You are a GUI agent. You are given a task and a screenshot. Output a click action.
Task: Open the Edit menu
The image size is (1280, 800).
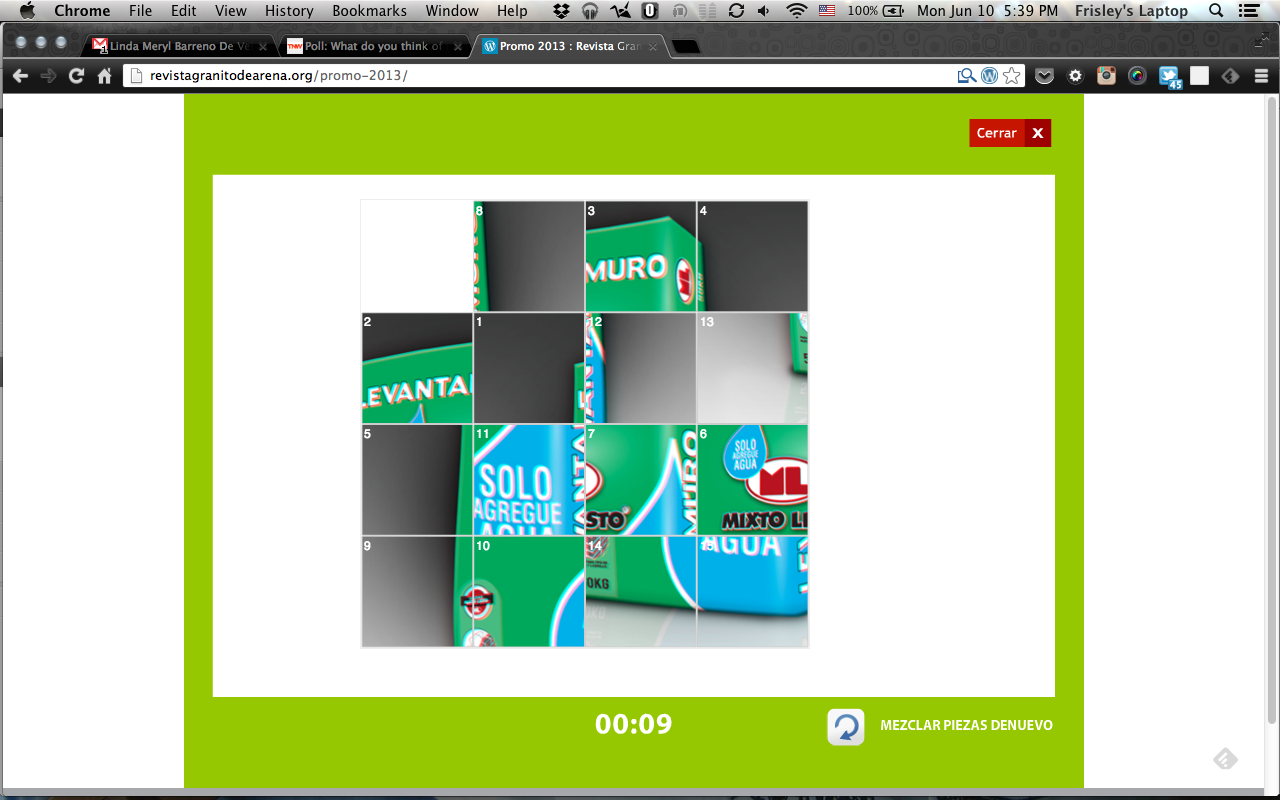pyautogui.click(x=183, y=11)
